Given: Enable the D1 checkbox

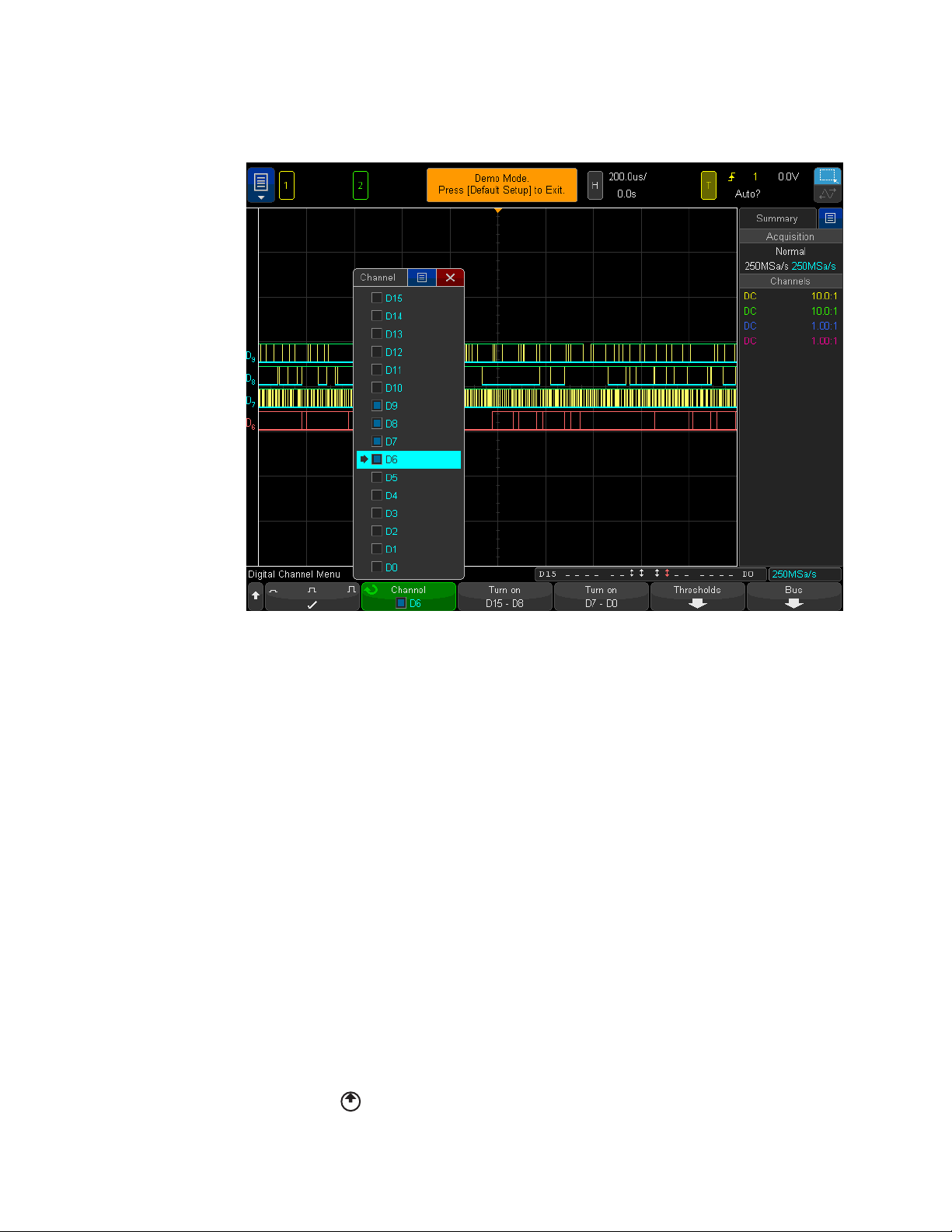Looking at the screenshot, I should pyautogui.click(x=377, y=549).
